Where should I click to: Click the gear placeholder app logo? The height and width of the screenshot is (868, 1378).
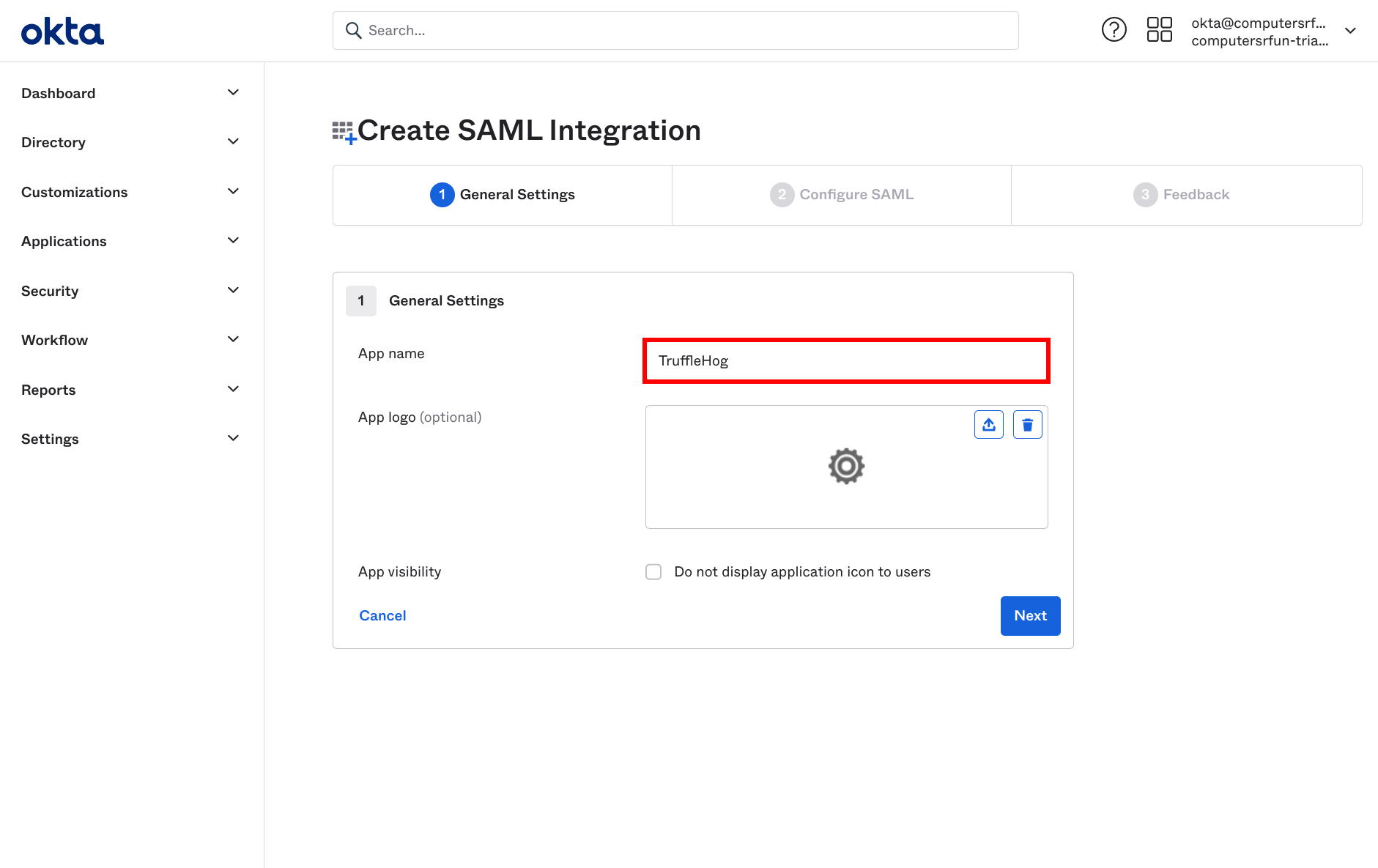(846, 467)
